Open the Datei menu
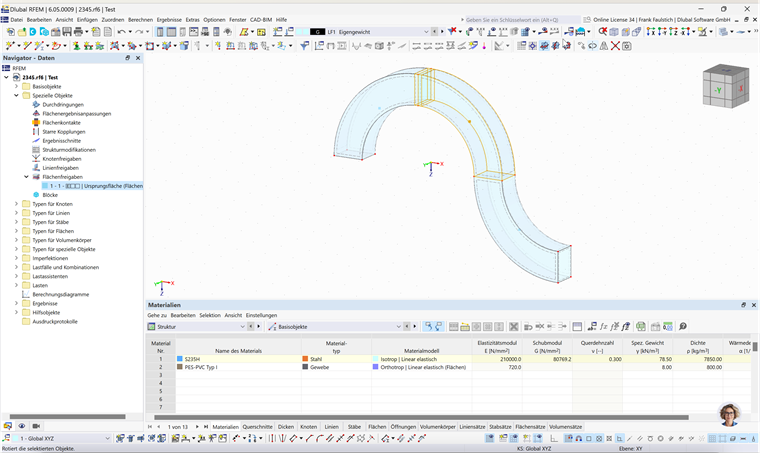 pos(16,20)
